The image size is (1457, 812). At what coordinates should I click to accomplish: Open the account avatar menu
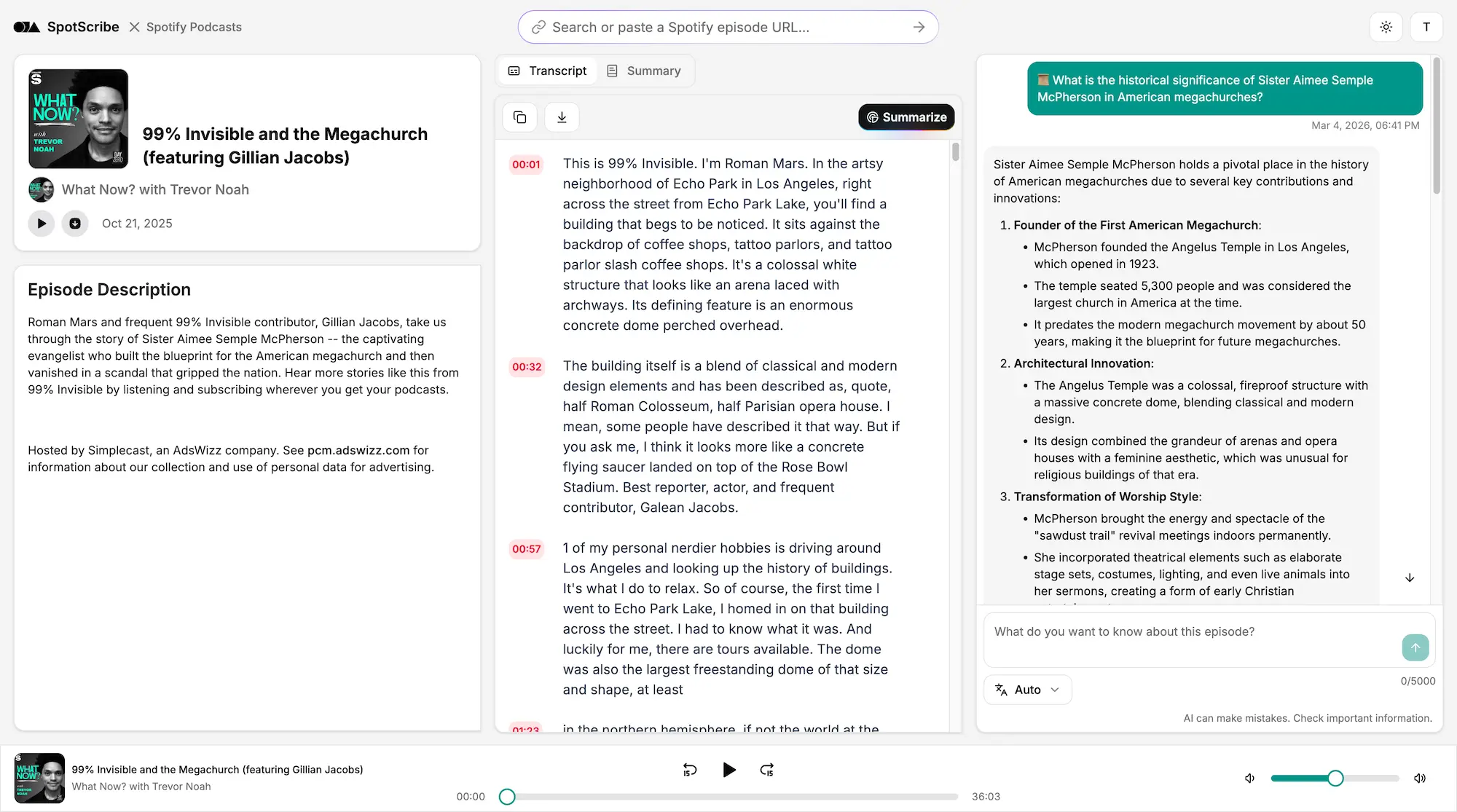coord(1427,27)
